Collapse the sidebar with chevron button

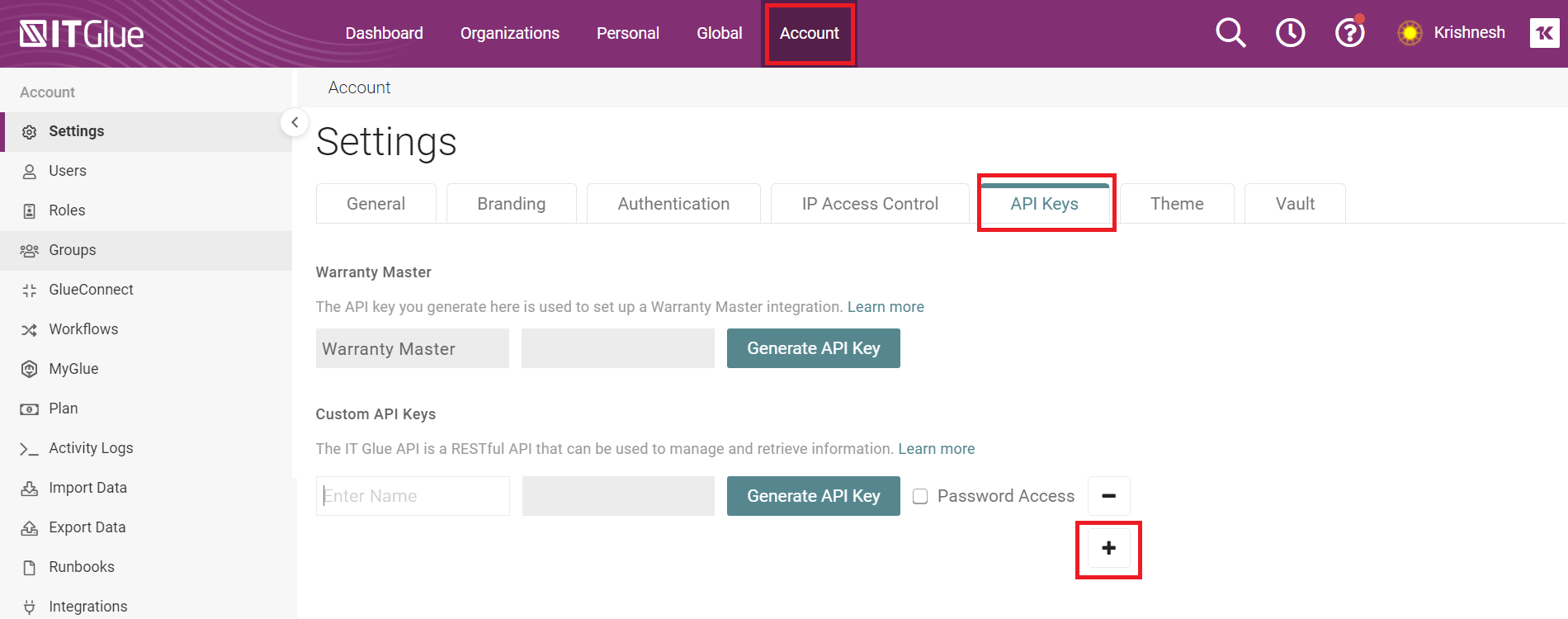point(295,122)
